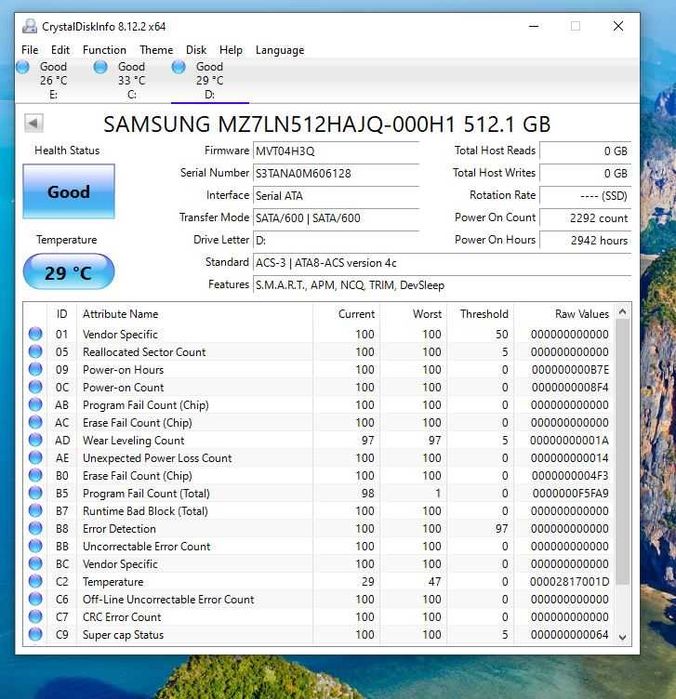Click the scrollbar down arrow in attribute list
This screenshot has width=676, height=699.
(x=623, y=637)
